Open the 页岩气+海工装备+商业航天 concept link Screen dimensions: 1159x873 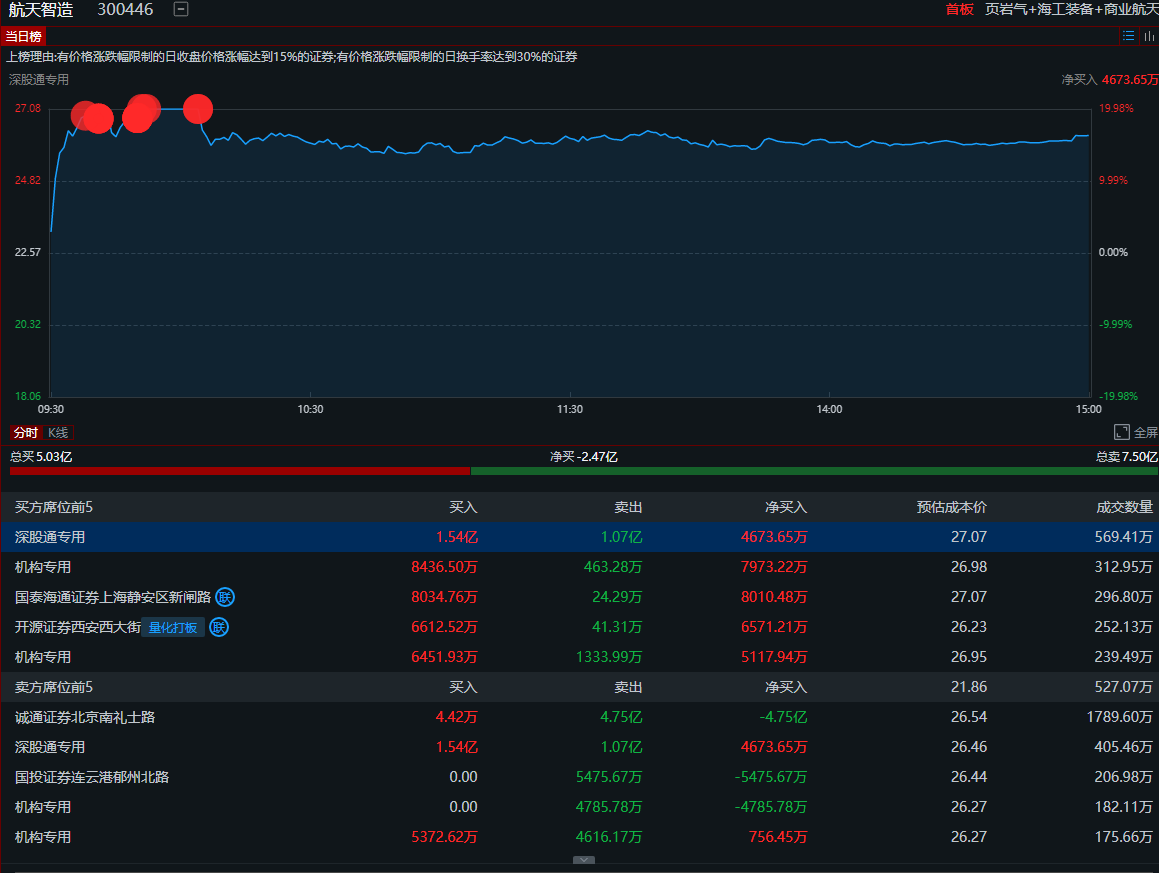tap(1071, 9)
